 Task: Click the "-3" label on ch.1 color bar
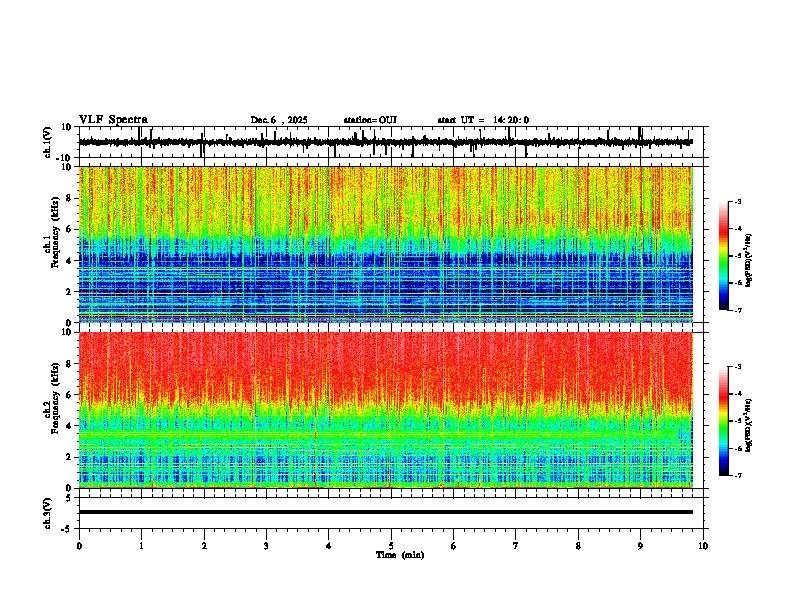coord(738,201)
